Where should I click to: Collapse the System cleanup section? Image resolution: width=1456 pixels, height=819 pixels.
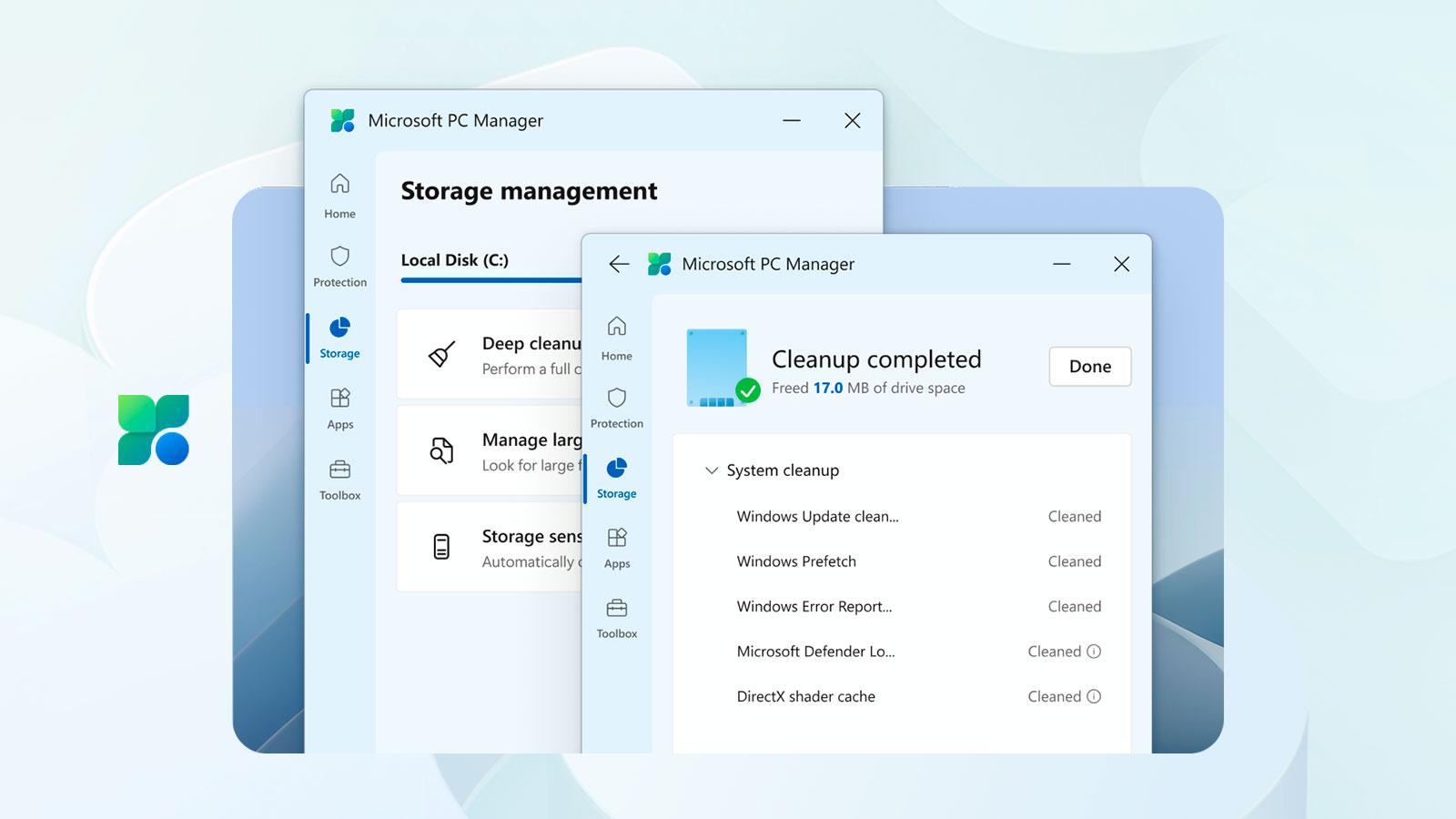point(711,470)
